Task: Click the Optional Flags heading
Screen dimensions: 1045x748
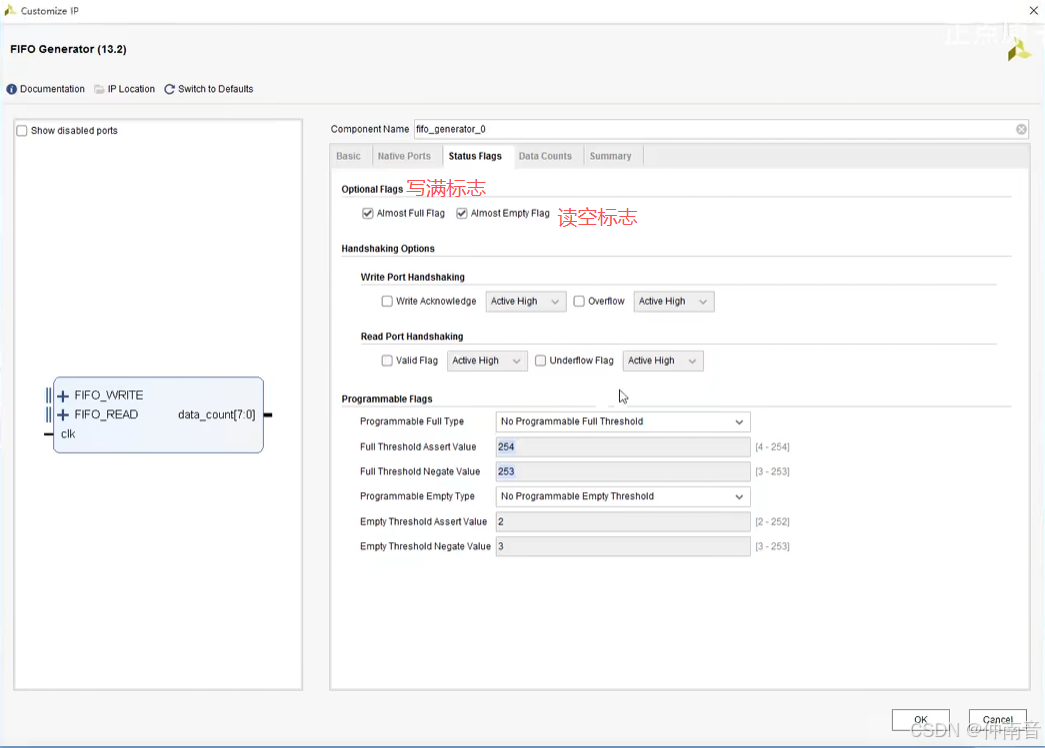Action: (372, 189)
